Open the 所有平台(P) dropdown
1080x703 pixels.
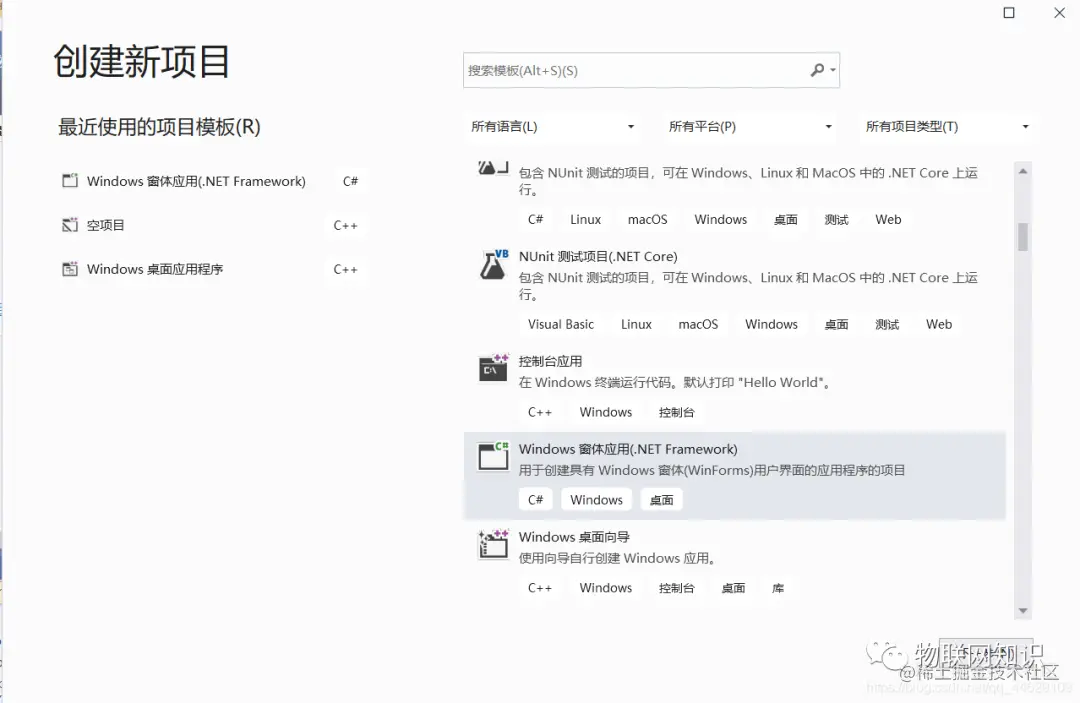point(748,127)
